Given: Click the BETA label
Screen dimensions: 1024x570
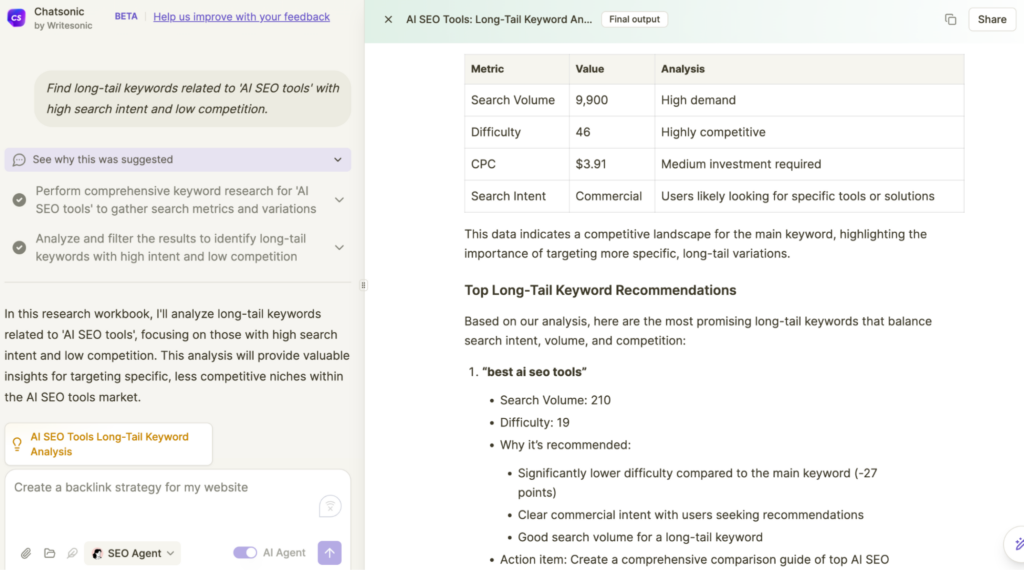Looking at the screenshot, I should tap(126, 16).
